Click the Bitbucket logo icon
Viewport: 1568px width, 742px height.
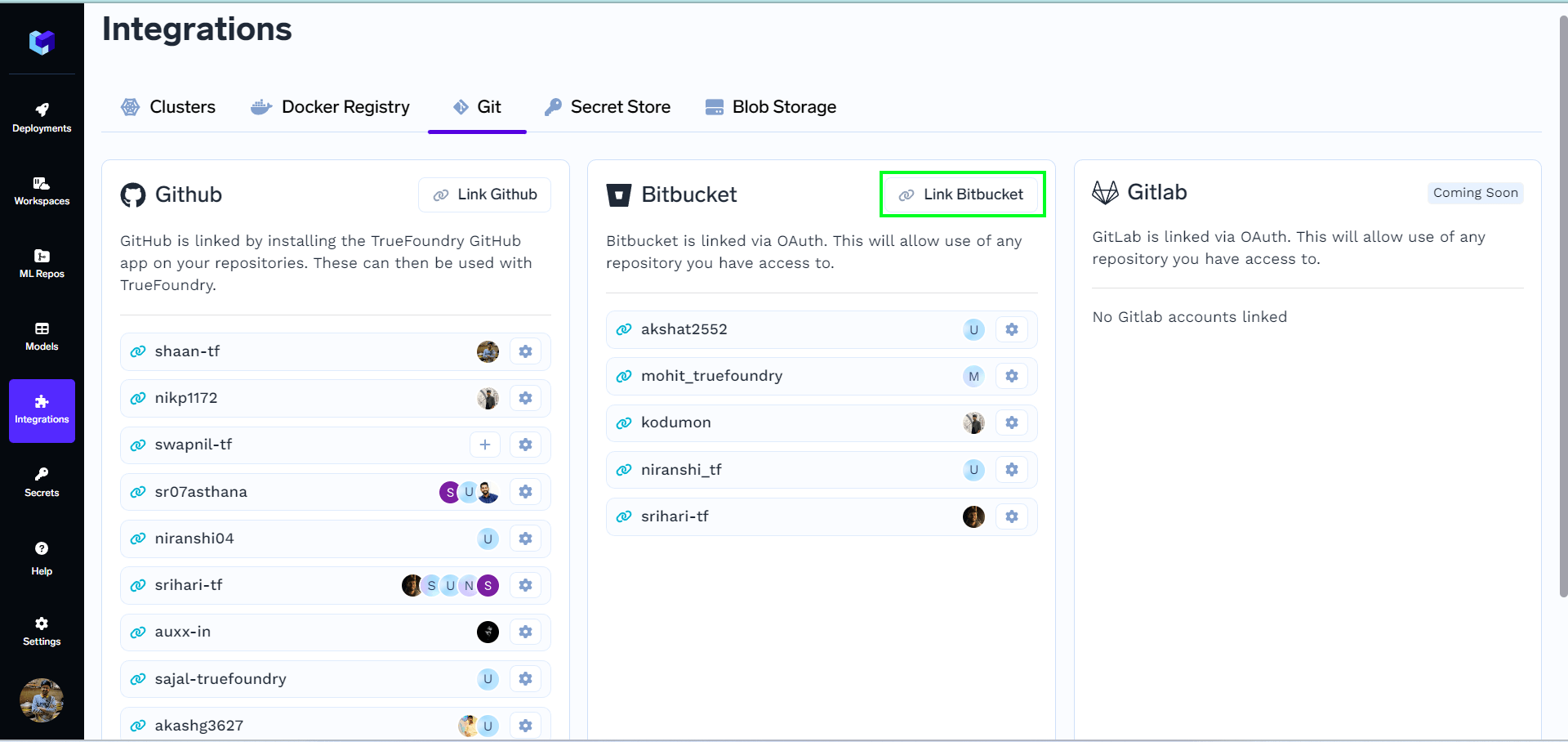click(x=619, y=194)
